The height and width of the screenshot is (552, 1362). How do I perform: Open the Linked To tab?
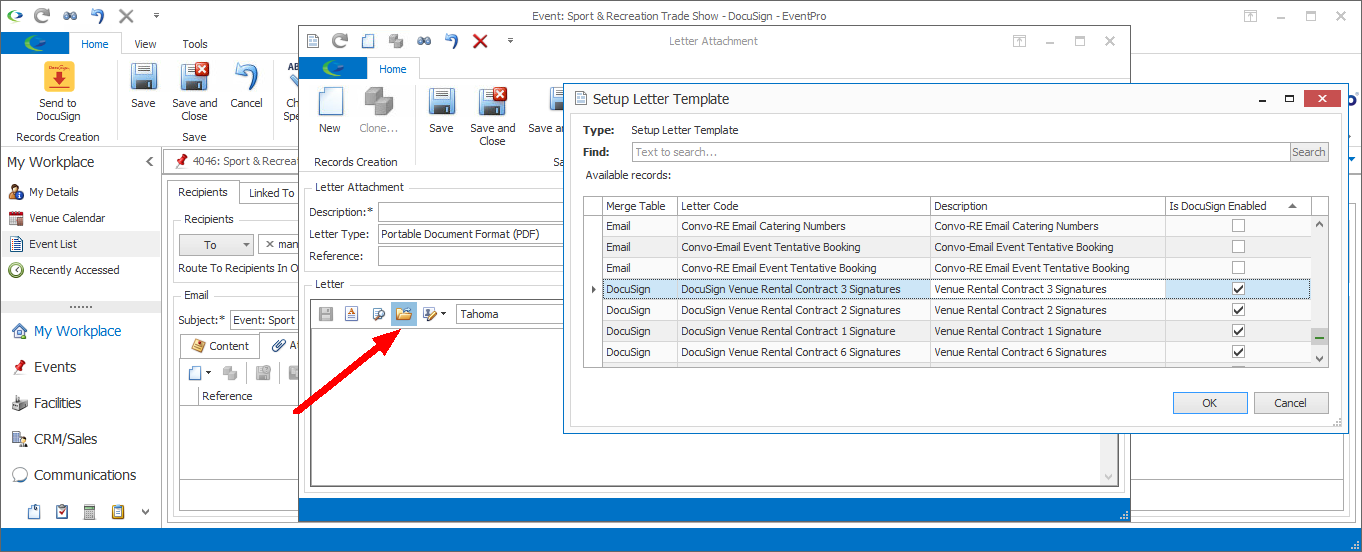tap(271, 193)
